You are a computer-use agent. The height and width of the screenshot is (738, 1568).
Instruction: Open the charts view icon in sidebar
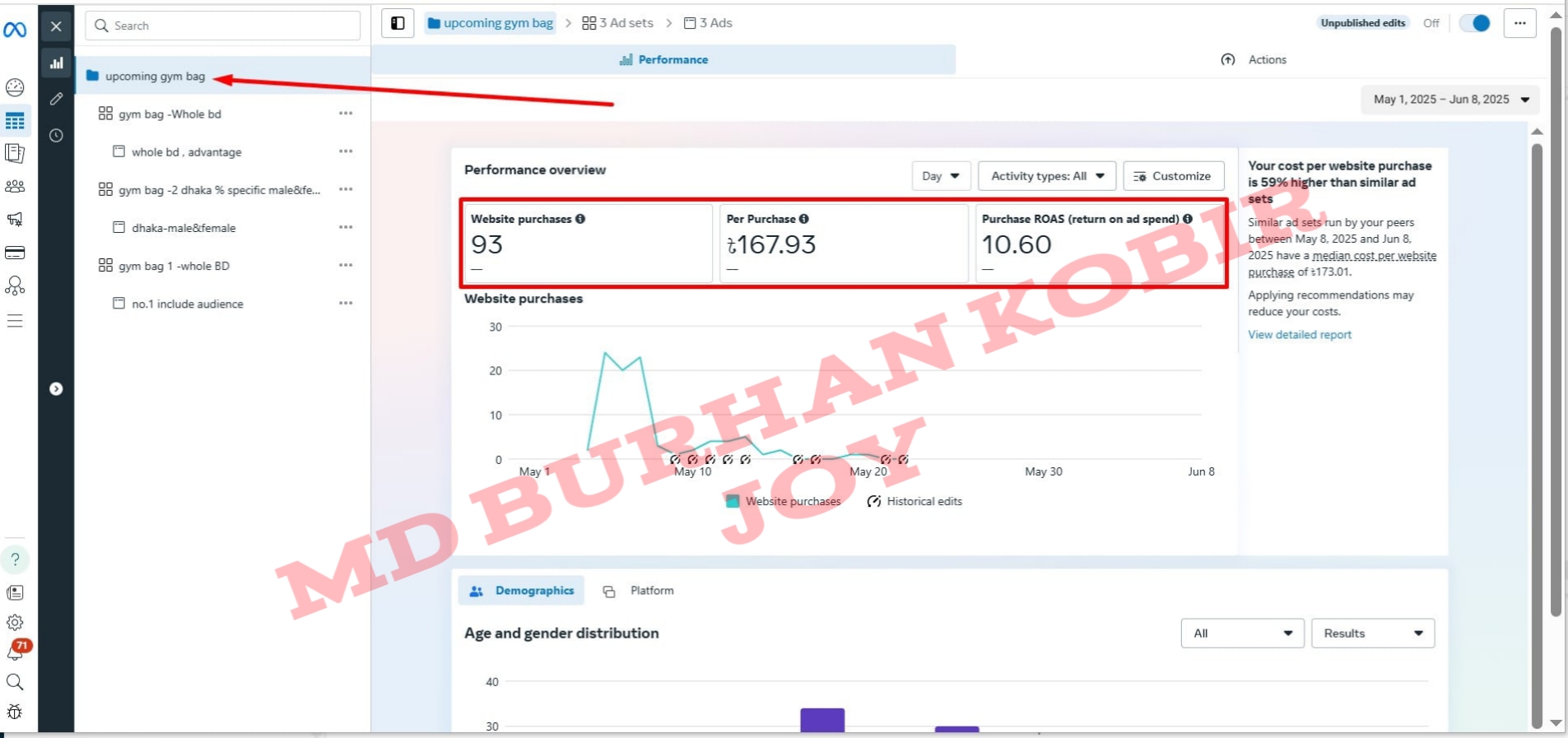(56, 63)
